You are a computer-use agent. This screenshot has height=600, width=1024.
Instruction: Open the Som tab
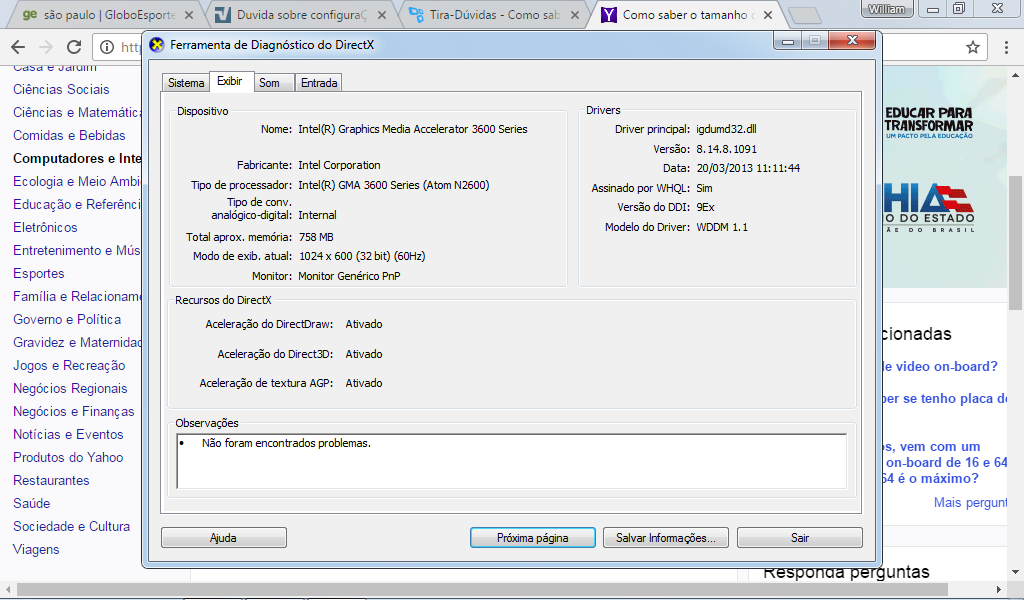(269, 83)
